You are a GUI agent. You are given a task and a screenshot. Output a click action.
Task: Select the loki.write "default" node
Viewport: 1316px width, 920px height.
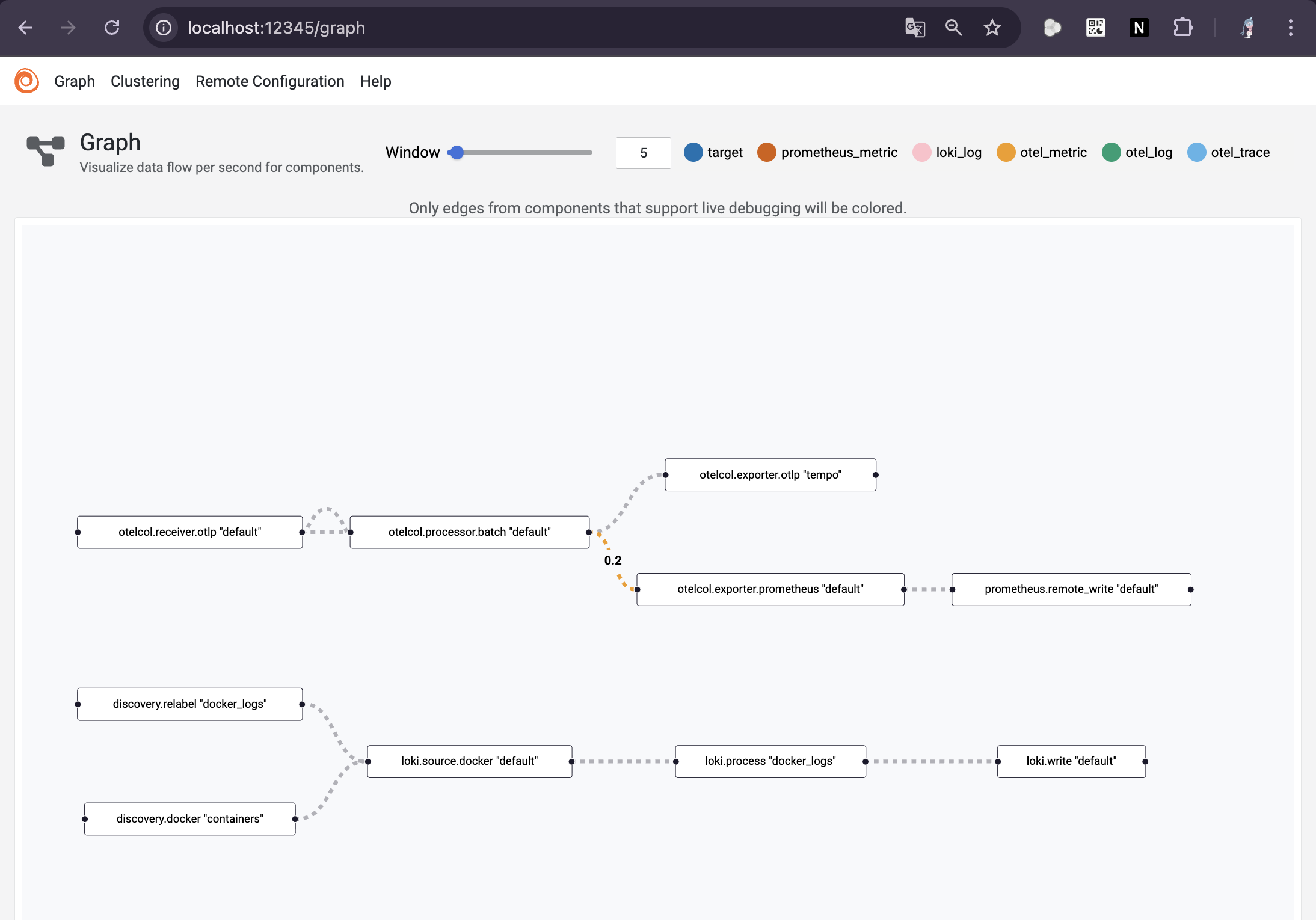tap(1071, 761)
